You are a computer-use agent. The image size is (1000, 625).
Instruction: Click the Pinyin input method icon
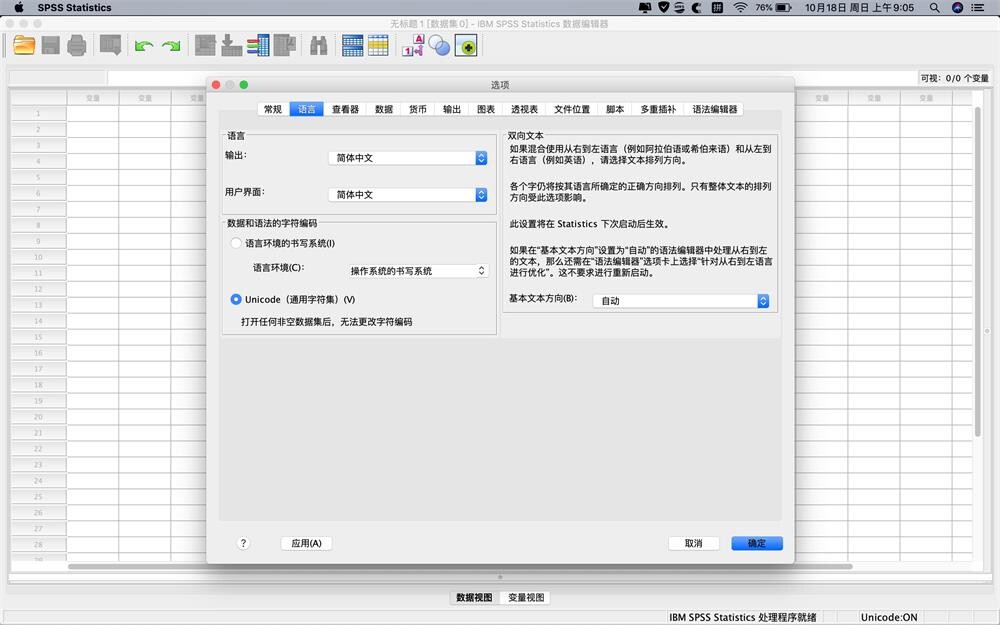[717, 8]
